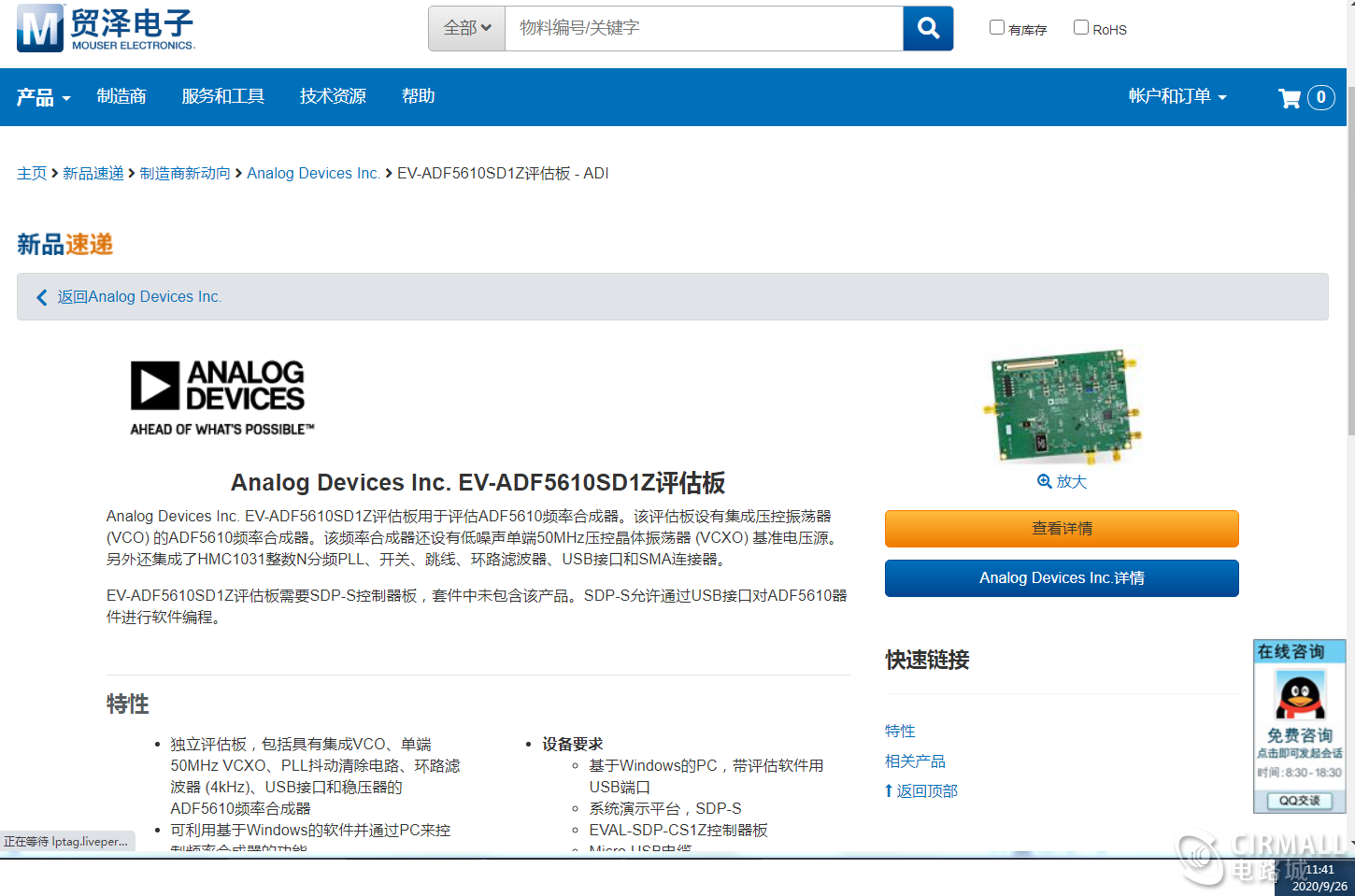Screen dimensions: 1355x896
Task: Click the cart item count badge
Action: click(1320, 97)
